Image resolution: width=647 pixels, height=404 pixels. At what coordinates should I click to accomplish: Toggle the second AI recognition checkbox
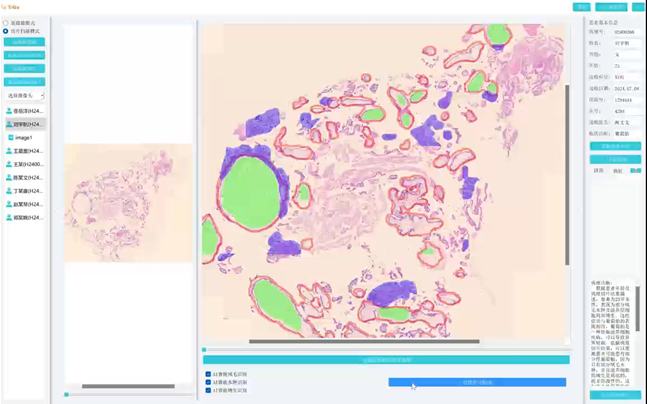click(208, 383)
